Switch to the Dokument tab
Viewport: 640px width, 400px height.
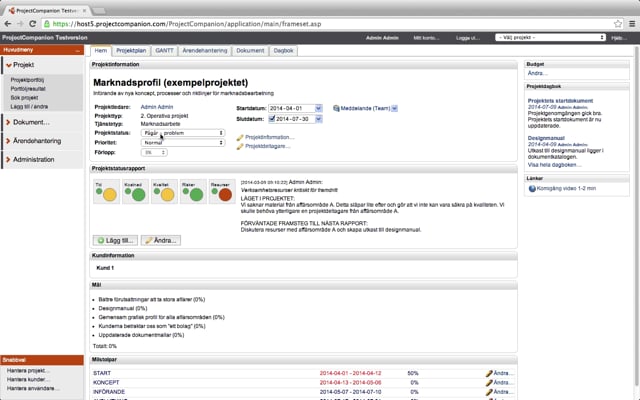click(x=250, y=51)
